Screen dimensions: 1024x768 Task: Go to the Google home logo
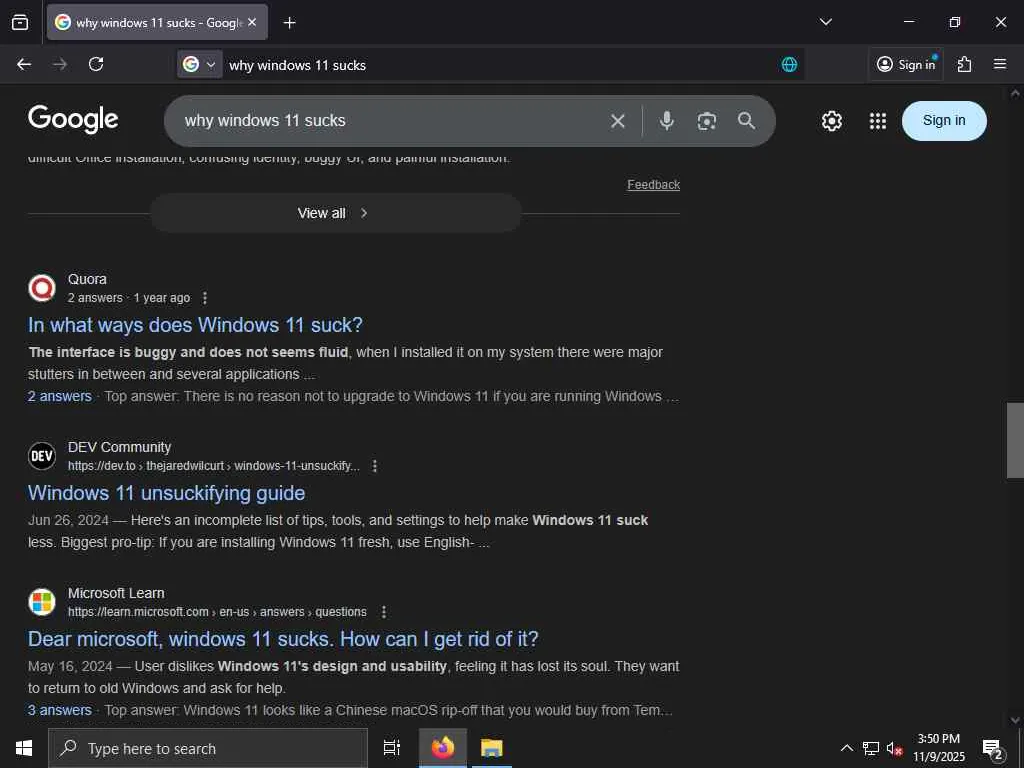tap(73, 120)
